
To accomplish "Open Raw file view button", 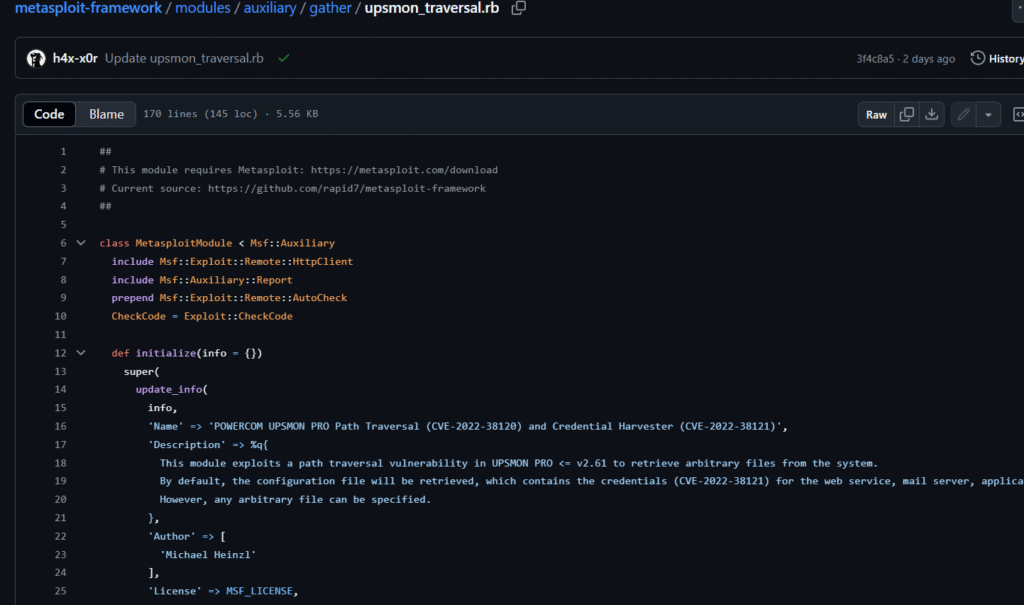I will pyautogui.click(x=876, y=114).
